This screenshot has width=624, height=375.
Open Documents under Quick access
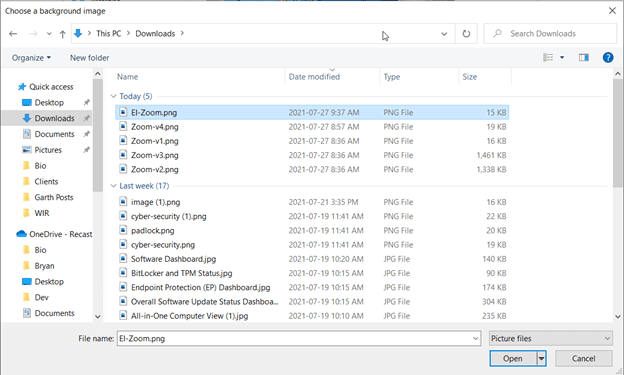tap(54, 134)
